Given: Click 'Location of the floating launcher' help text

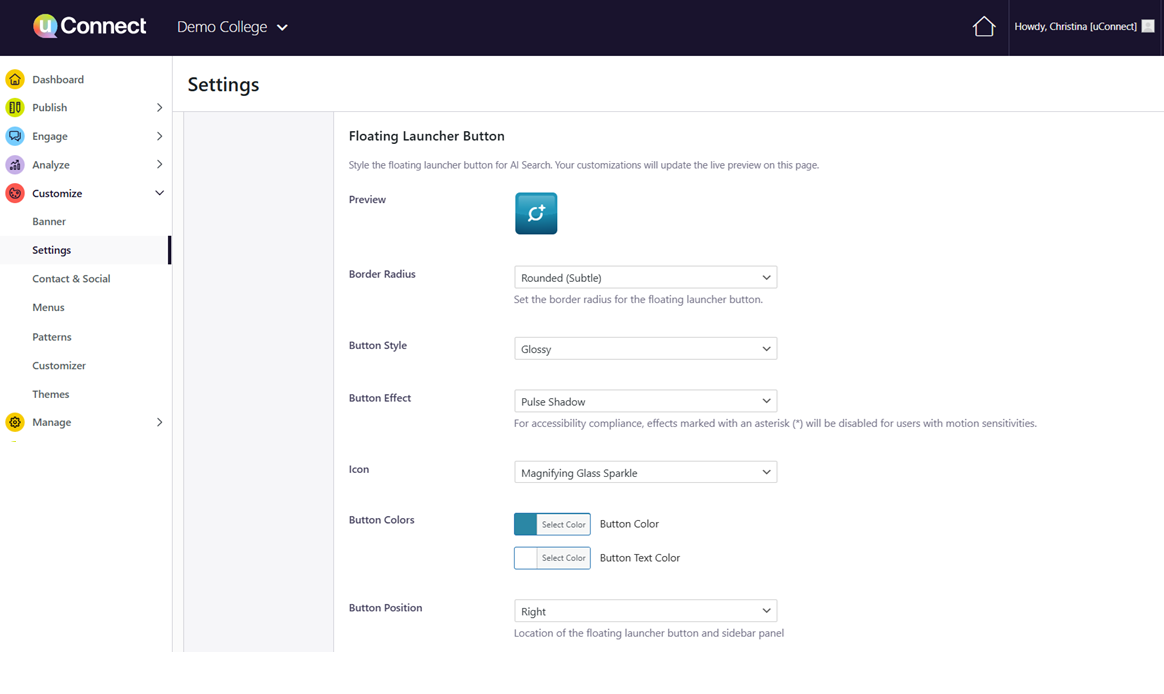Looking at the screenshot, I should point(649,633).
